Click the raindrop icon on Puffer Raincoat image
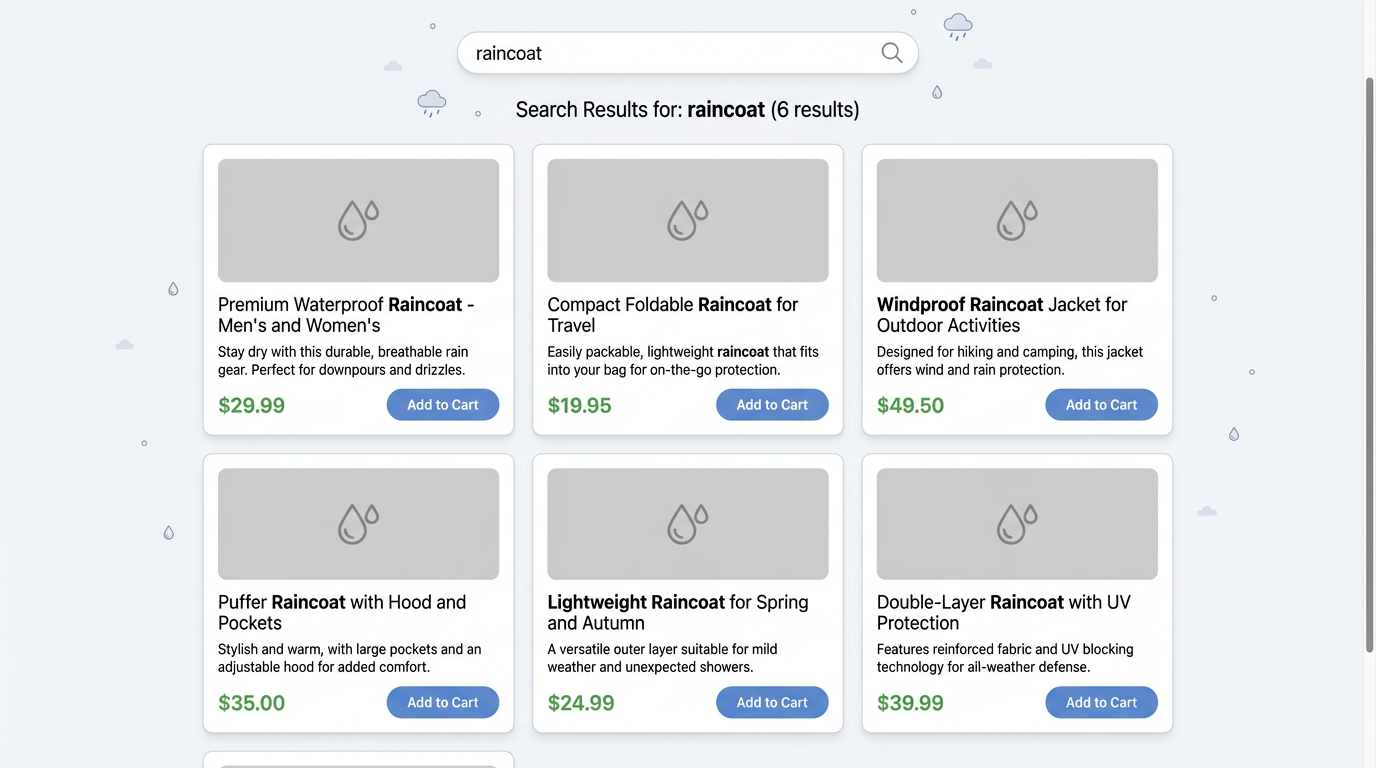 click(x=358, y=522)
